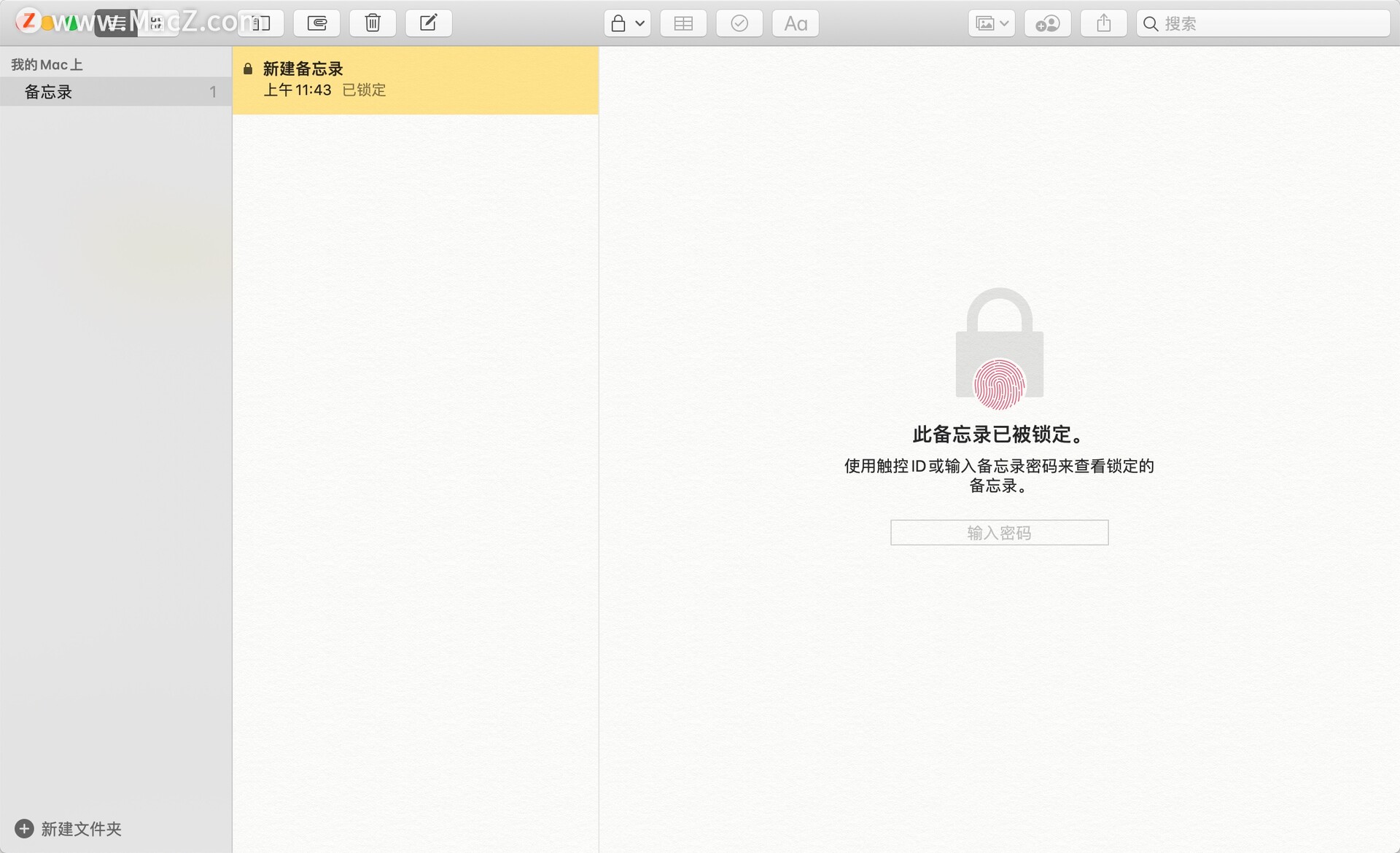Select the locked note 新建备忘录
1400x853 pixels.
click(x=416, y=80)
